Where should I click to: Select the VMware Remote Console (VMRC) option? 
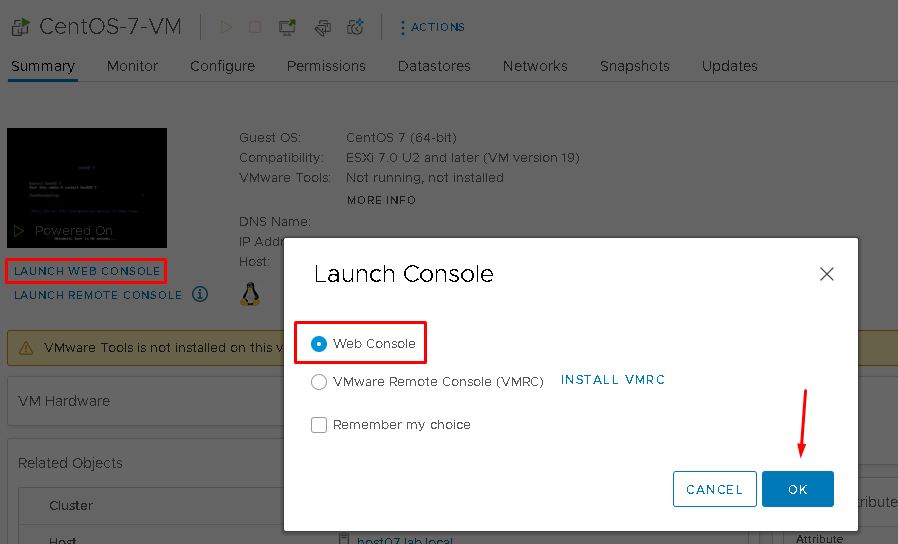(x=319, y=381)
